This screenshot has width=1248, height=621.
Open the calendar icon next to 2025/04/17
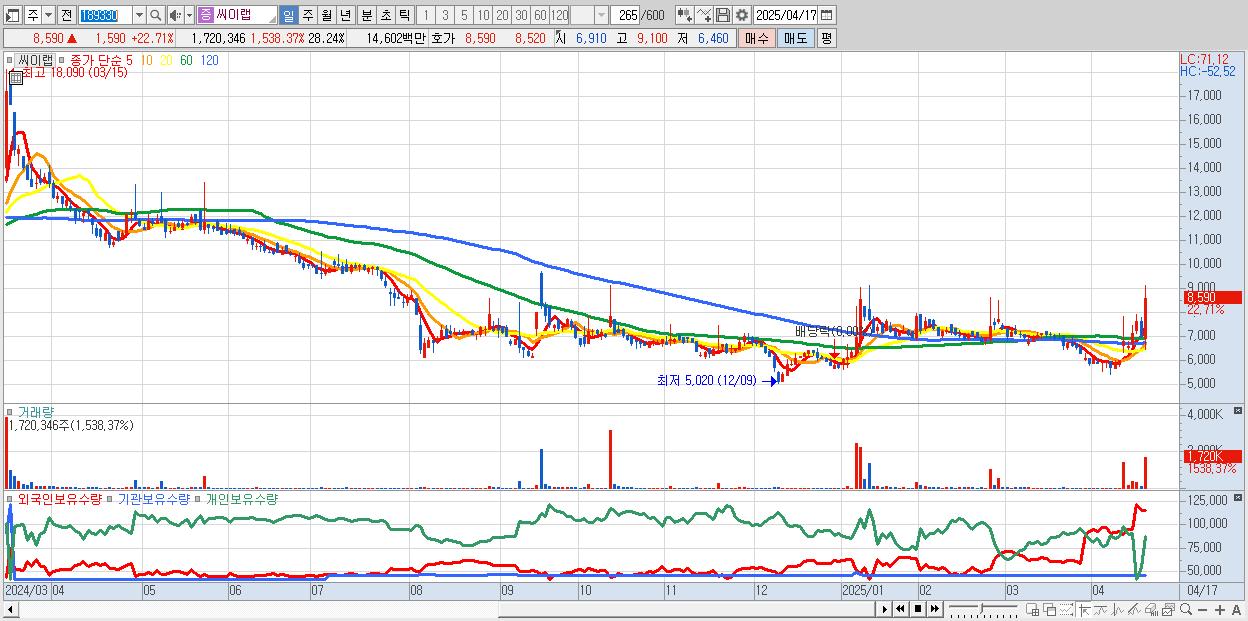pyautogui.click(x=828, y=15)
